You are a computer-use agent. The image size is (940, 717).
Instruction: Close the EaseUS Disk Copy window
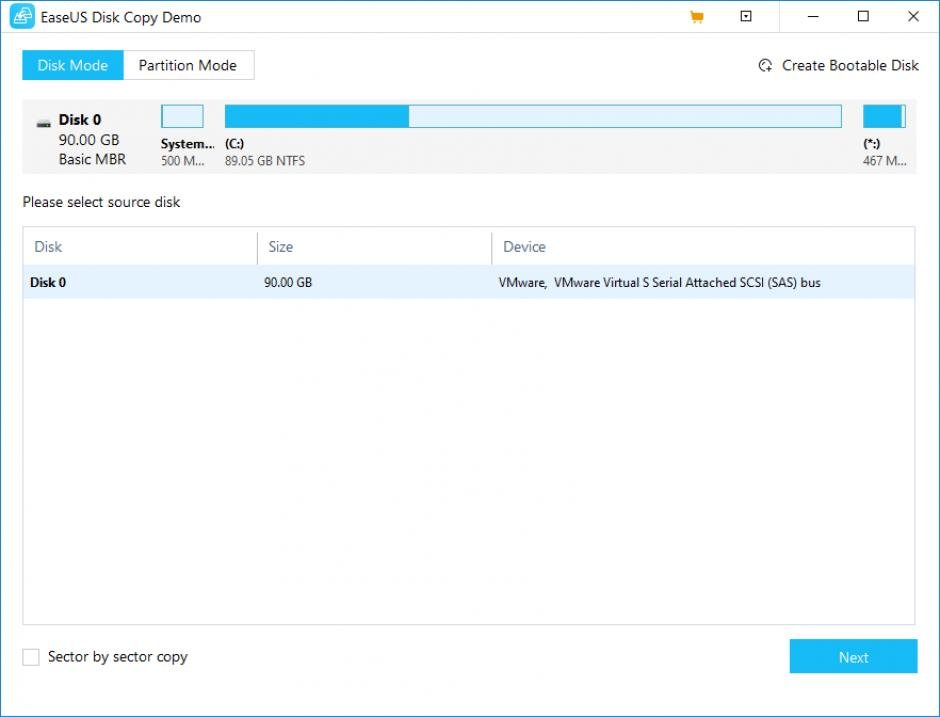tap(913, 17)
